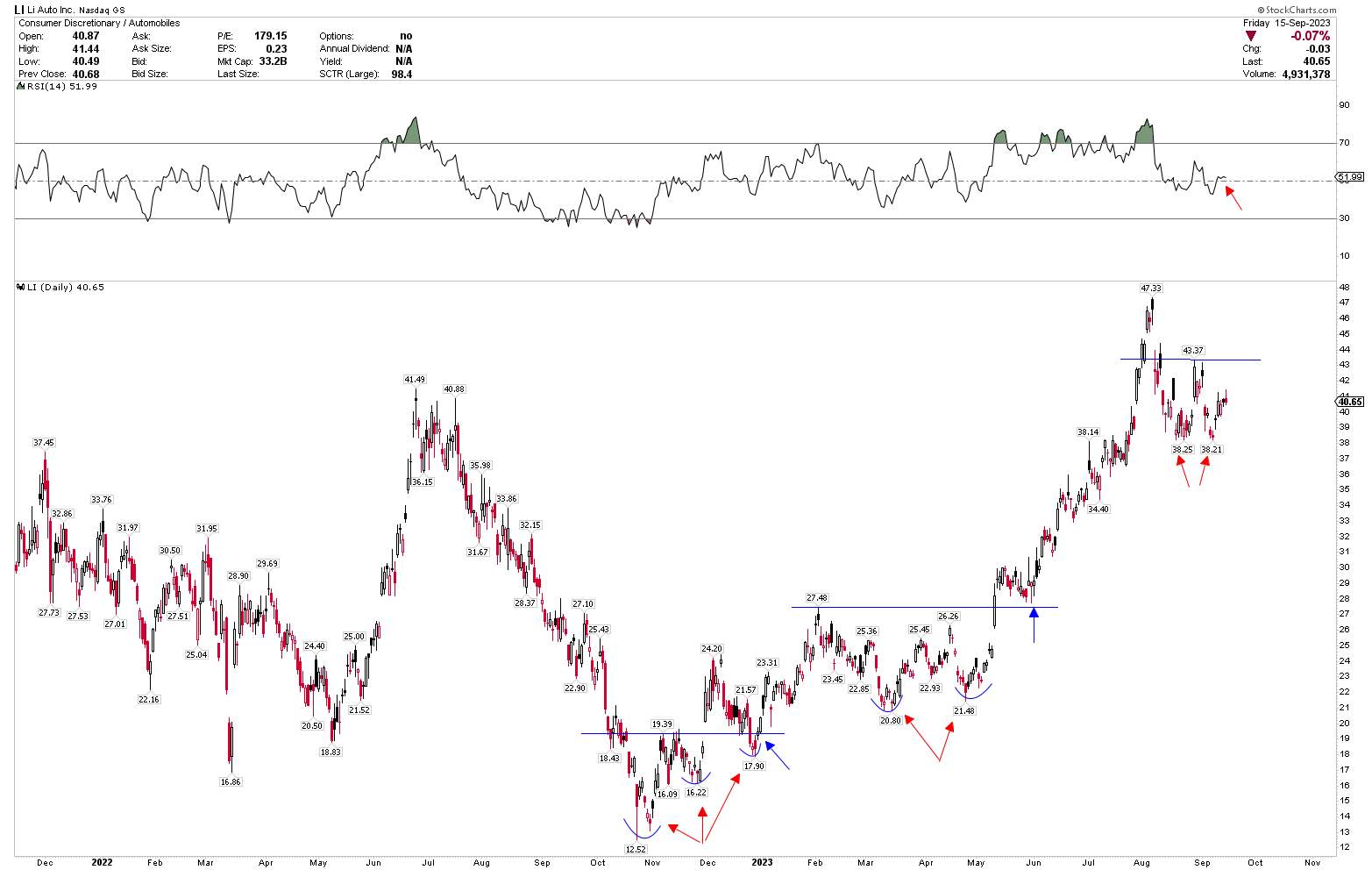Click the Low value 40.49
Image resolution: width=1372 pixels, height=870 pixels.
pyautogui.click(x=85, y=61)
